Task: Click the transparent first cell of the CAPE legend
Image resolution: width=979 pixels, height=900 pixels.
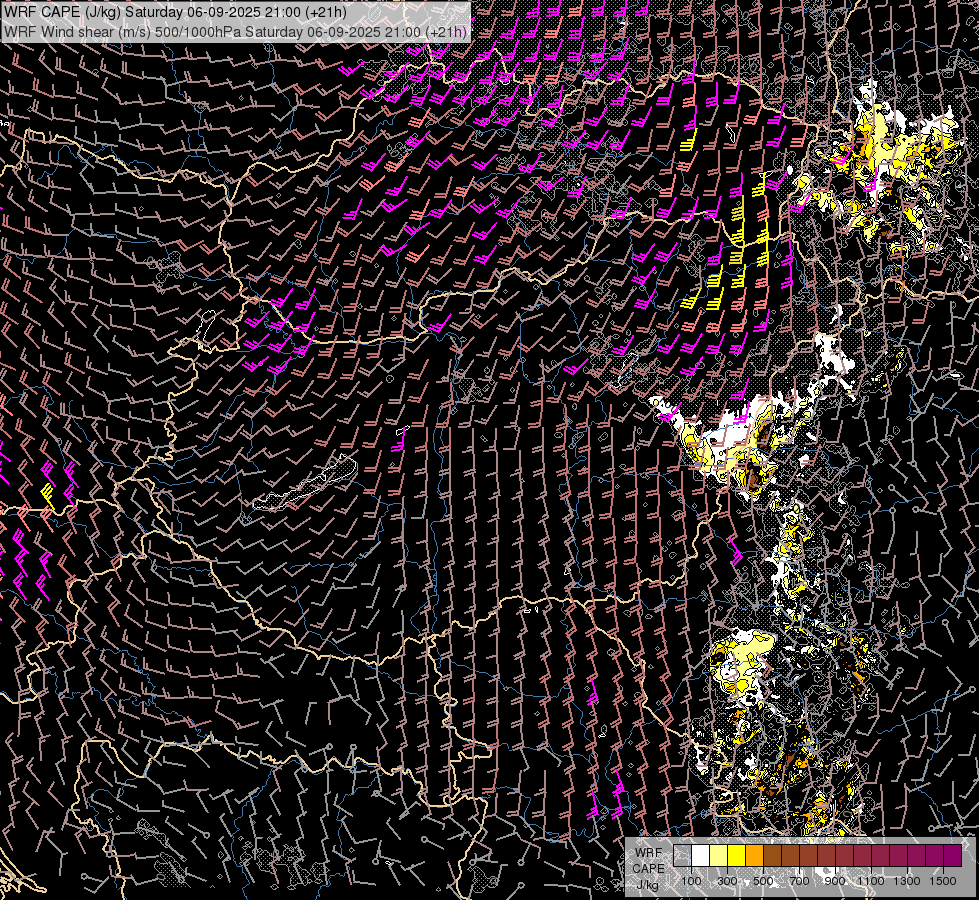Action: click(x=682, y=855)
